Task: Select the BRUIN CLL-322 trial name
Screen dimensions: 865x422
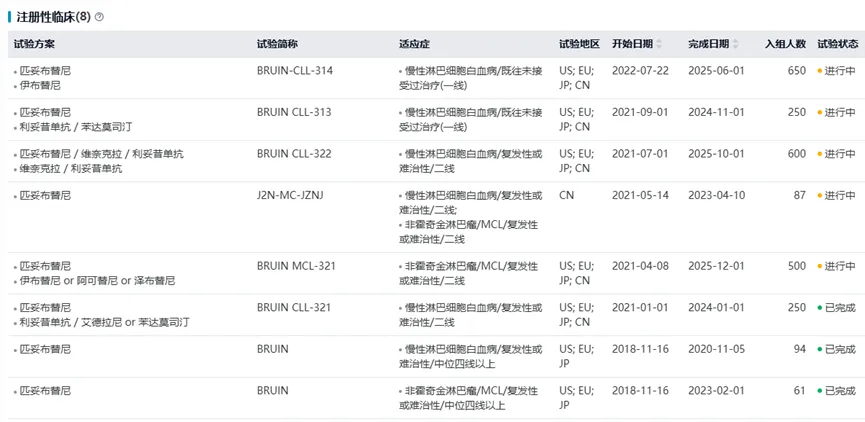Action: 294,154
